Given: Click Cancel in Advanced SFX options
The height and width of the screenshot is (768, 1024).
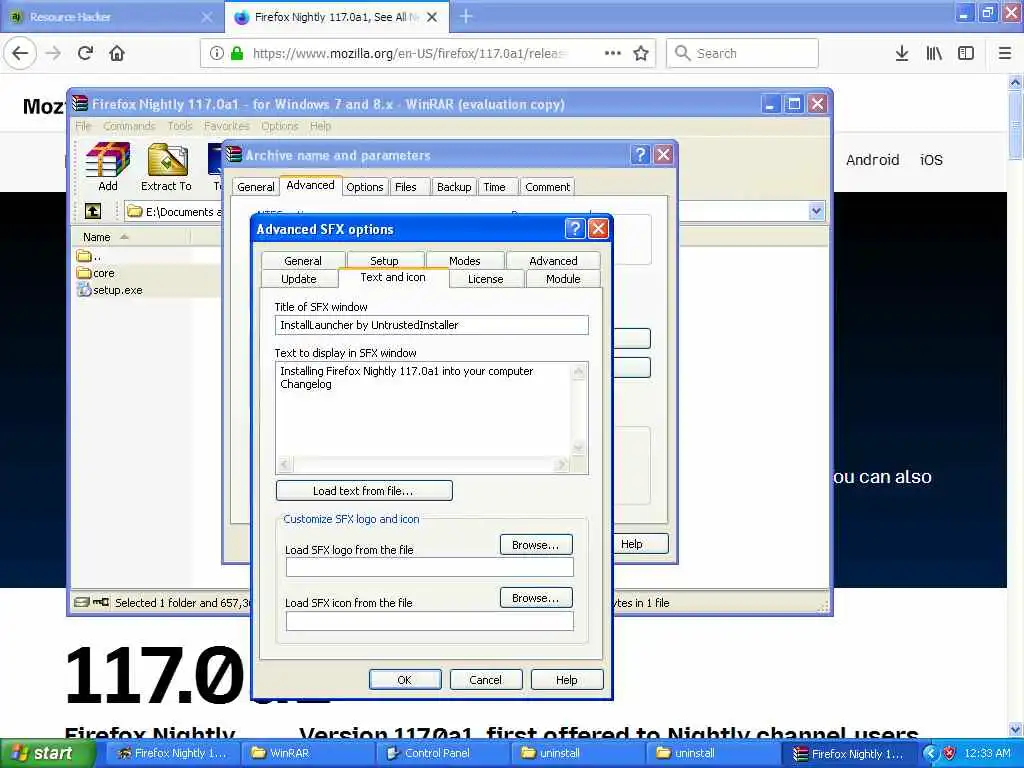Looking at the screenshot, I should point(486,680).
